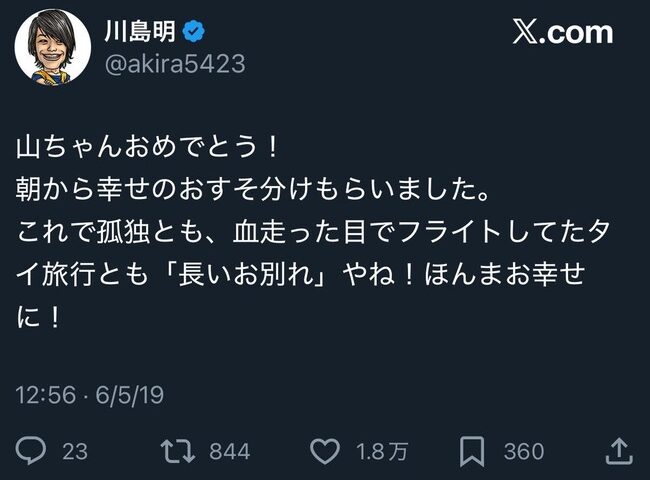
Task: Click the blue verified checkmark badge
Action: pyautogui.click(x=194, y=32)
